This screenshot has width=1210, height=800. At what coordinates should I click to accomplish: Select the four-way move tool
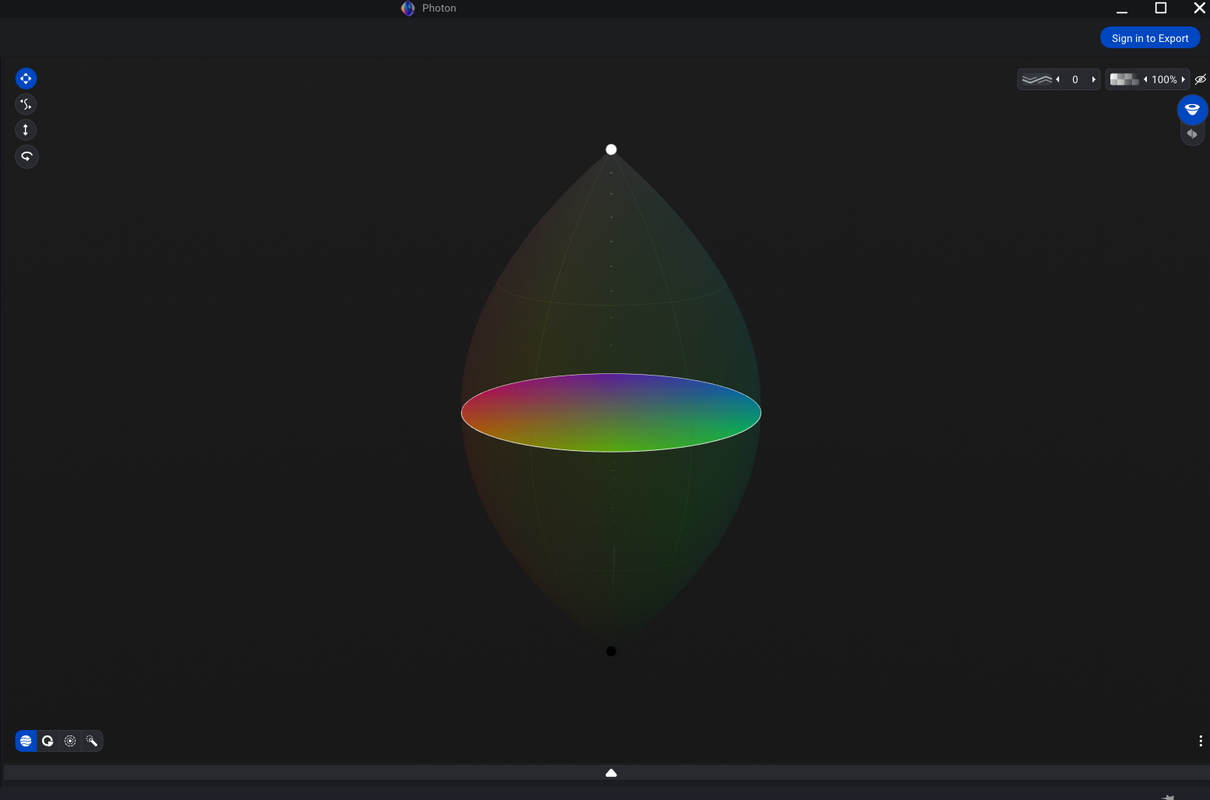26,78
